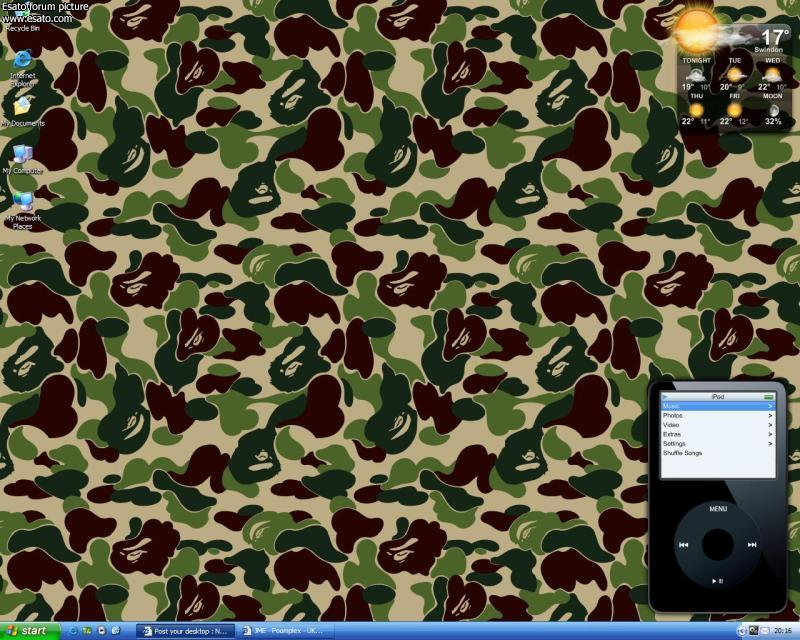This screenshot has width=800, height=640.
Task: Choose Shuffle Songs on the iPod
Action: point(683,453)
